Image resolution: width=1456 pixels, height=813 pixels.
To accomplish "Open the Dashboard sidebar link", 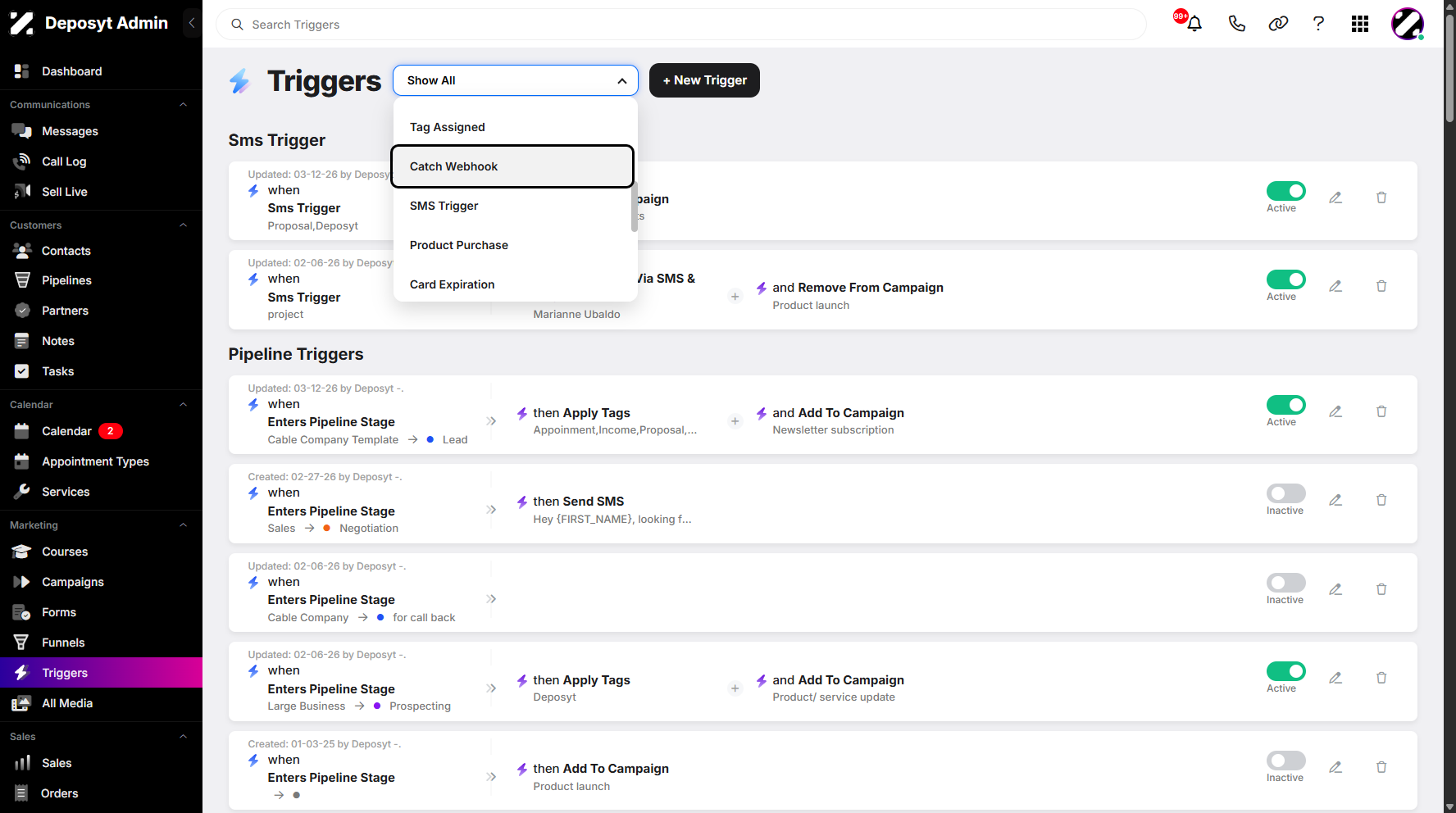I will (x=71, y=71).
